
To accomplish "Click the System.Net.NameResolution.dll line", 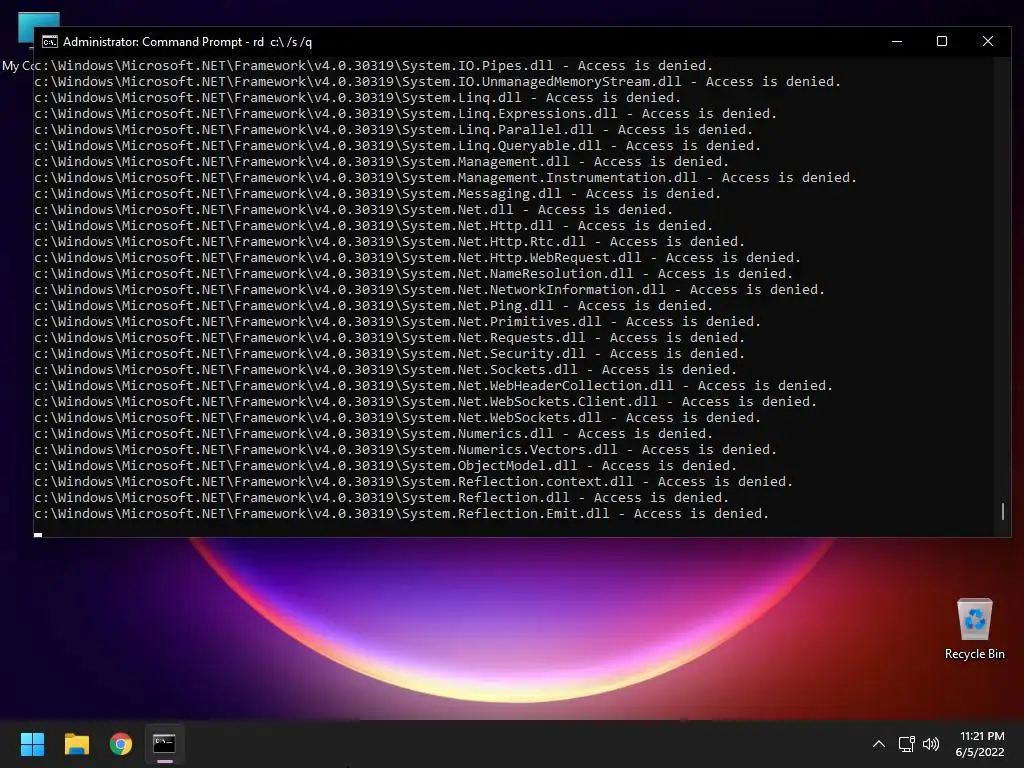I will click(x=413, y=274).
